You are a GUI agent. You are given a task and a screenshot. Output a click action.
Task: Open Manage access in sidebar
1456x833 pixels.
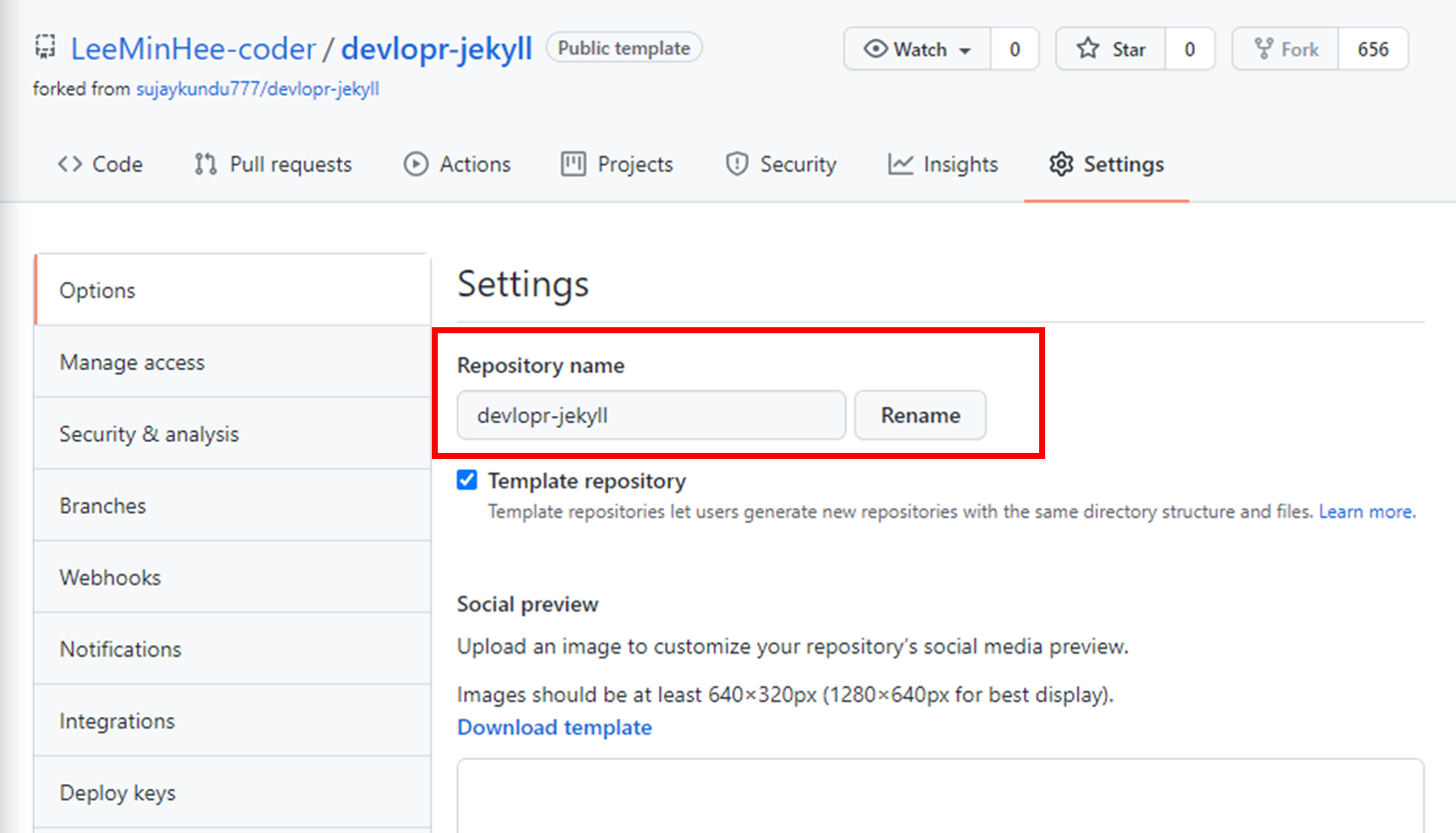click(232, 362)
